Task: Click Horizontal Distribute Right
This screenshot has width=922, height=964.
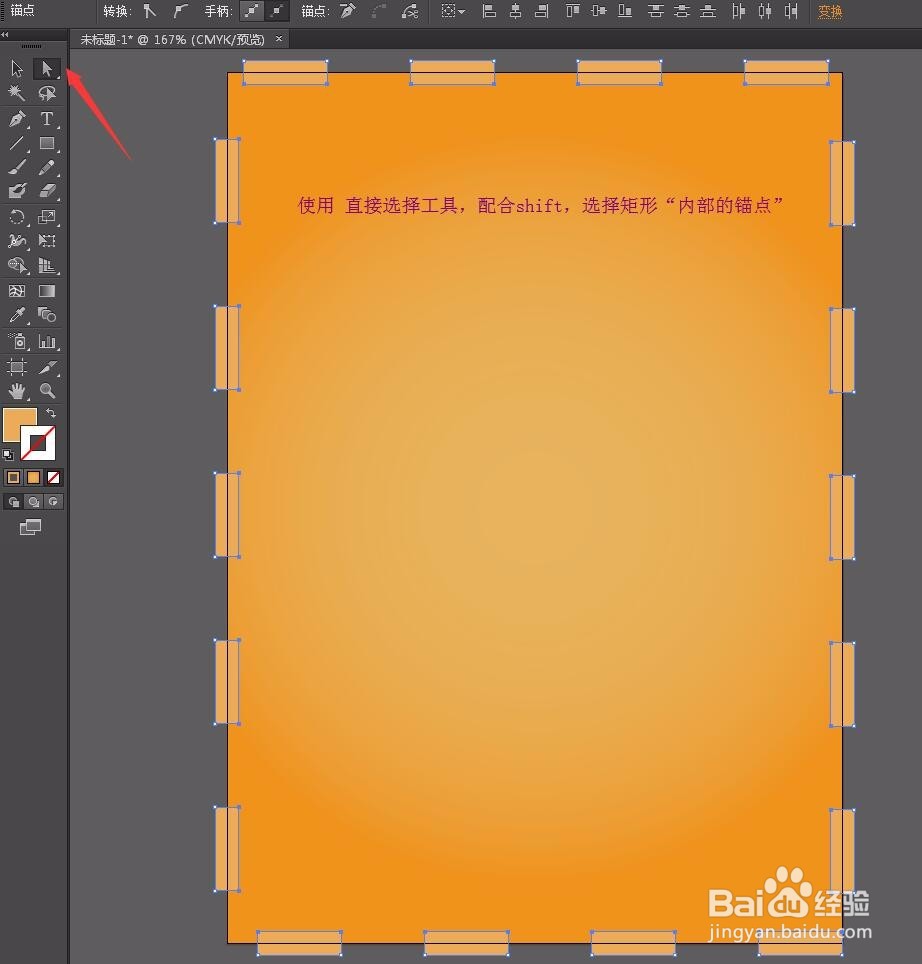Action: click(x=791, y=11)
